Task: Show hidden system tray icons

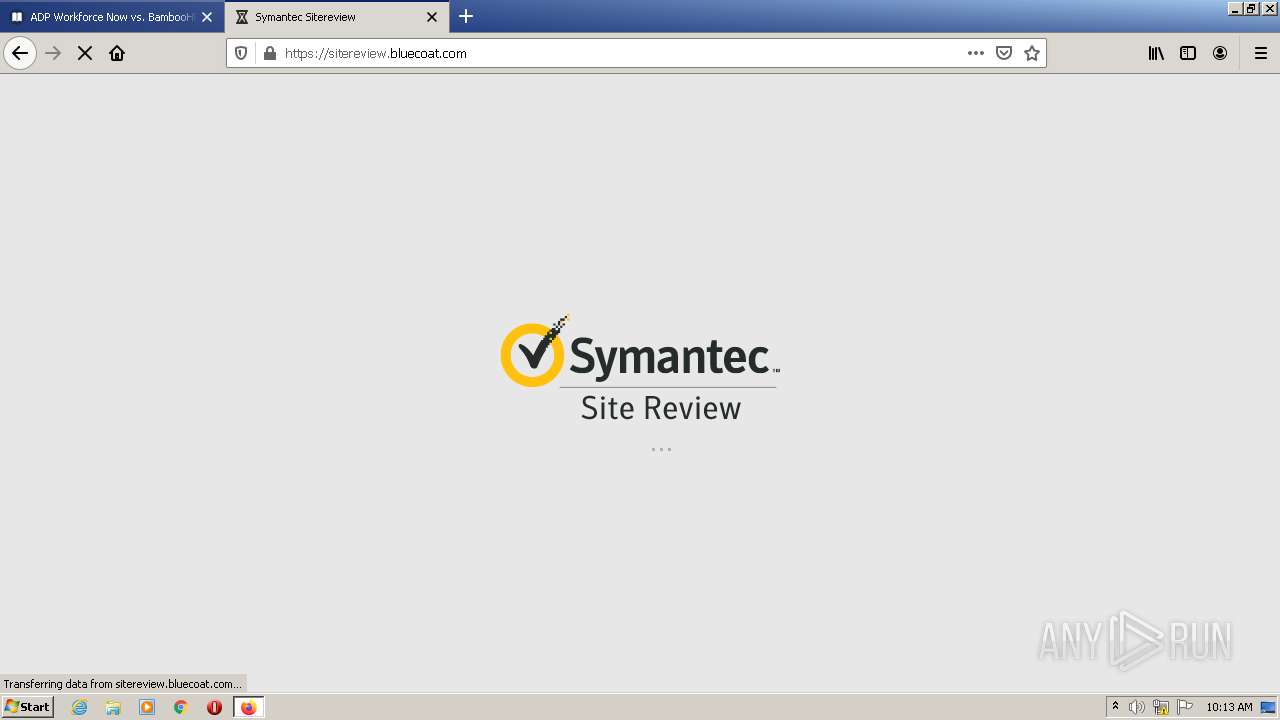Action: coord(1115,707)
